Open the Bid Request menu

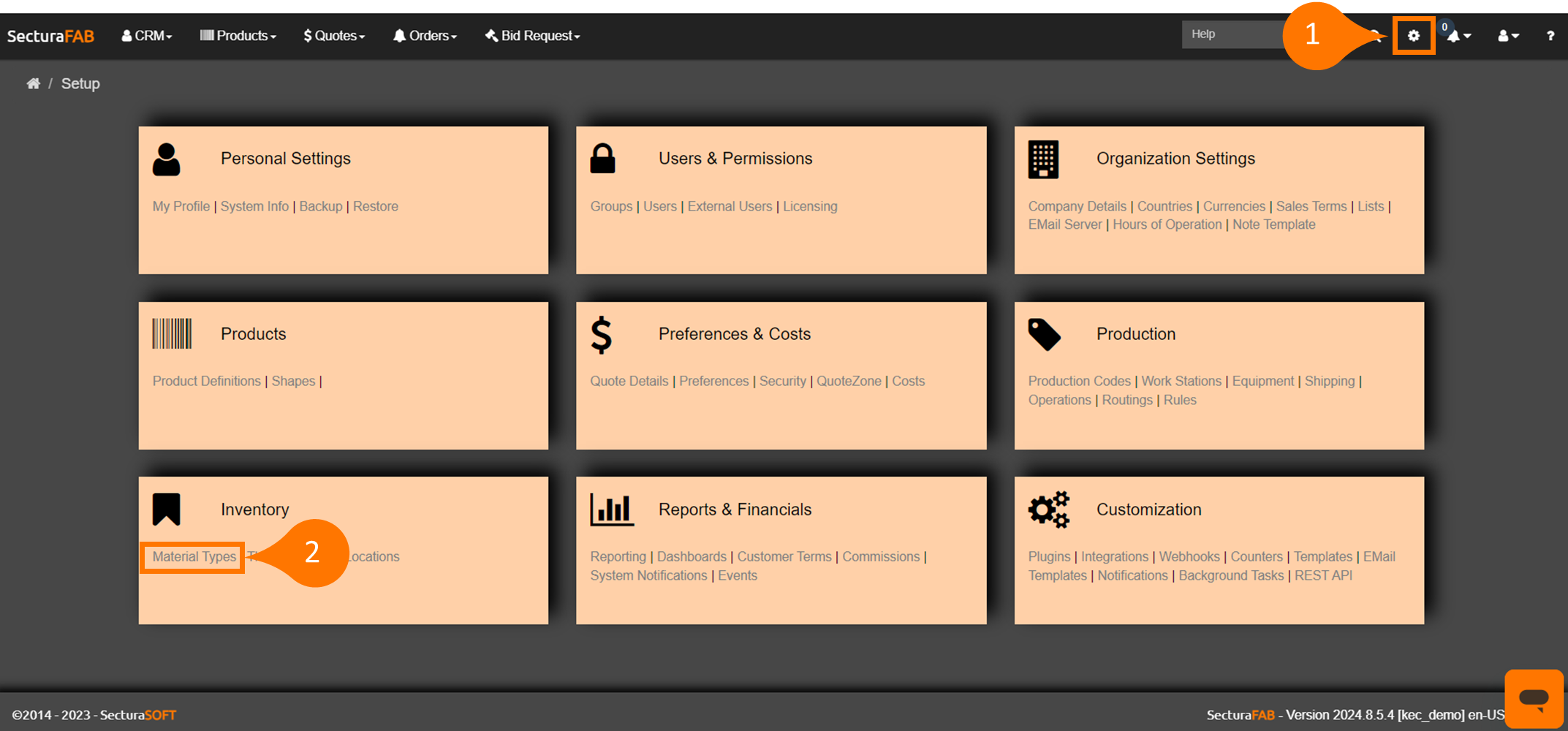tap(532, 36)
